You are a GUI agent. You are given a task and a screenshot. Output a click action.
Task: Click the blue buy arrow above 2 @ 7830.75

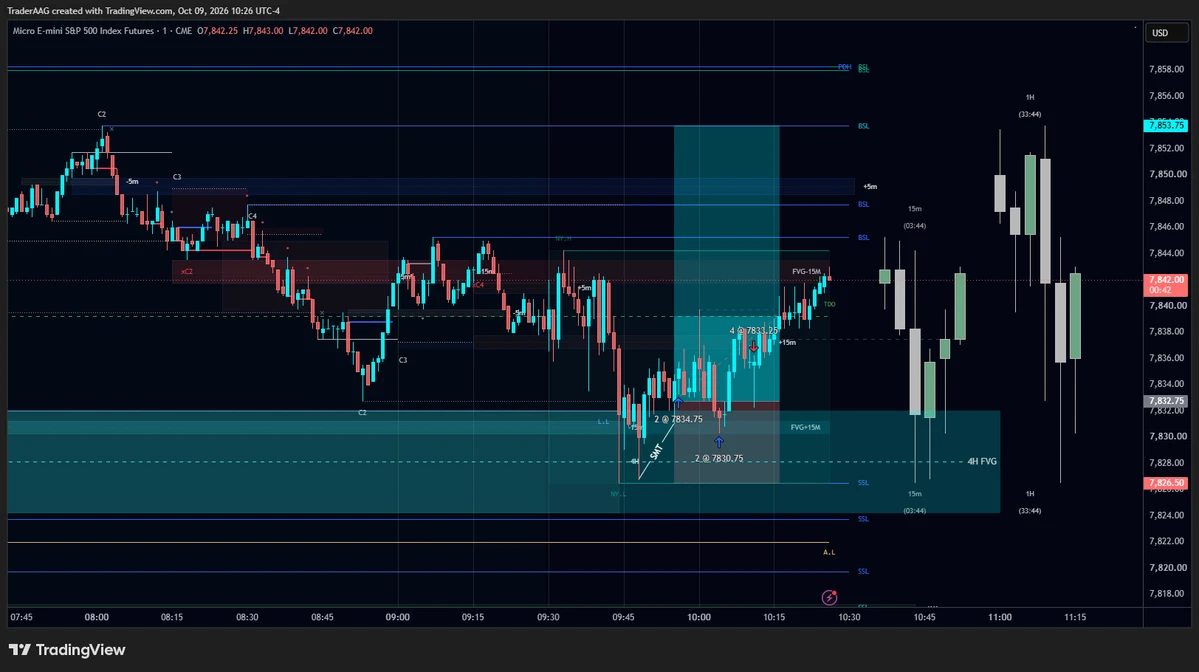point(719,442)
